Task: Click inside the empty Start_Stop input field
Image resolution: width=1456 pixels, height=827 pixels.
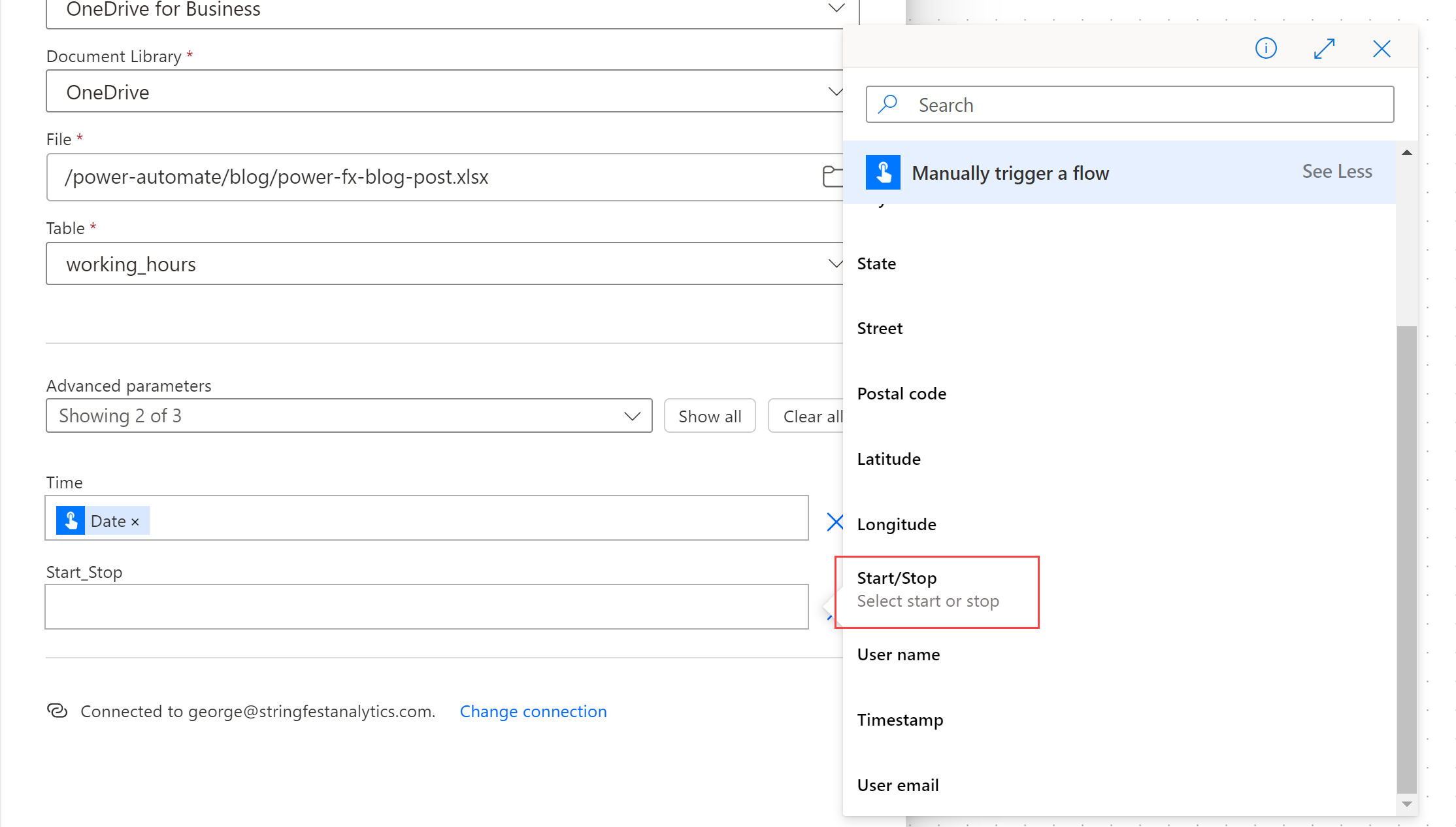Action: coord(426,607)
